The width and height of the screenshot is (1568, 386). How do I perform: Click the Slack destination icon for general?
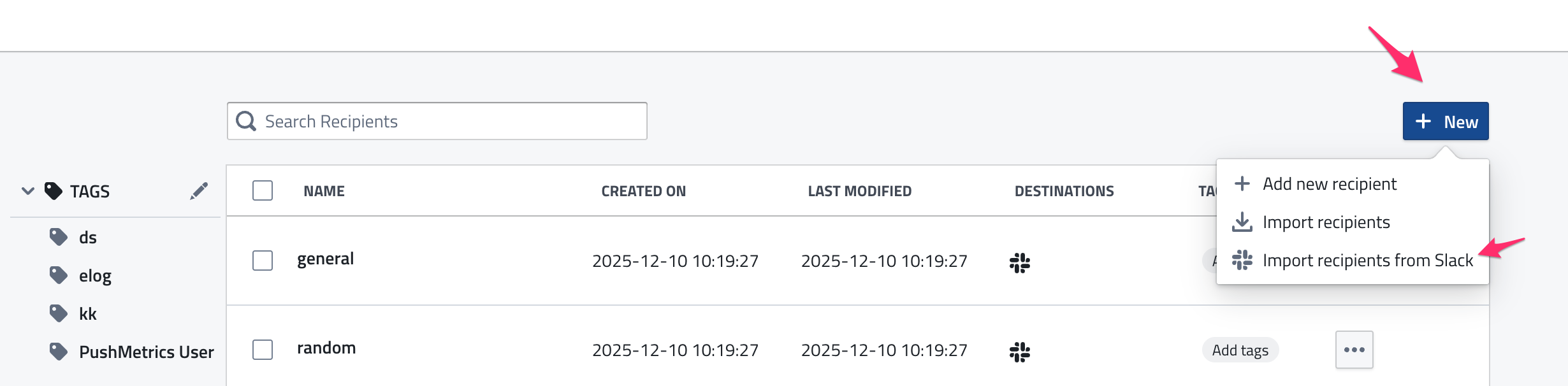tap(1020, 262)
